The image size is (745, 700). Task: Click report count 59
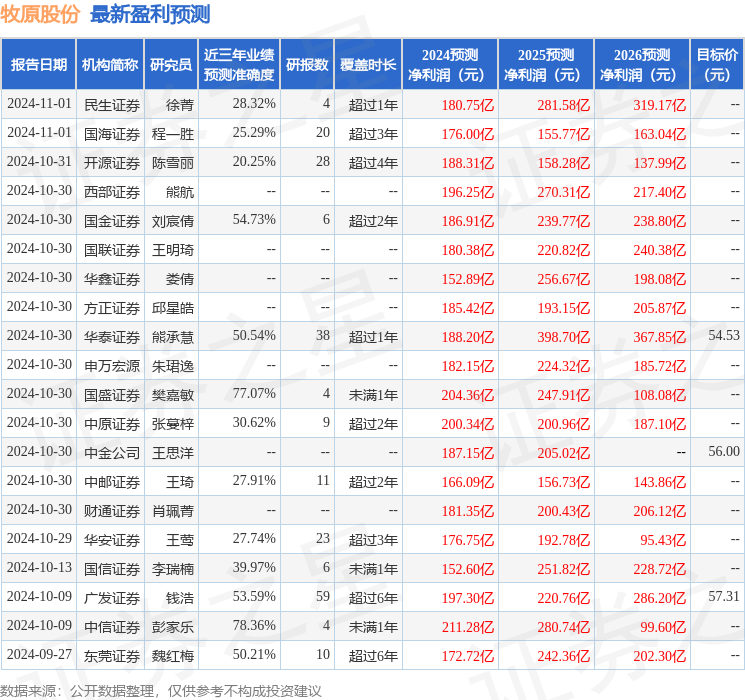tap(323, 596)
